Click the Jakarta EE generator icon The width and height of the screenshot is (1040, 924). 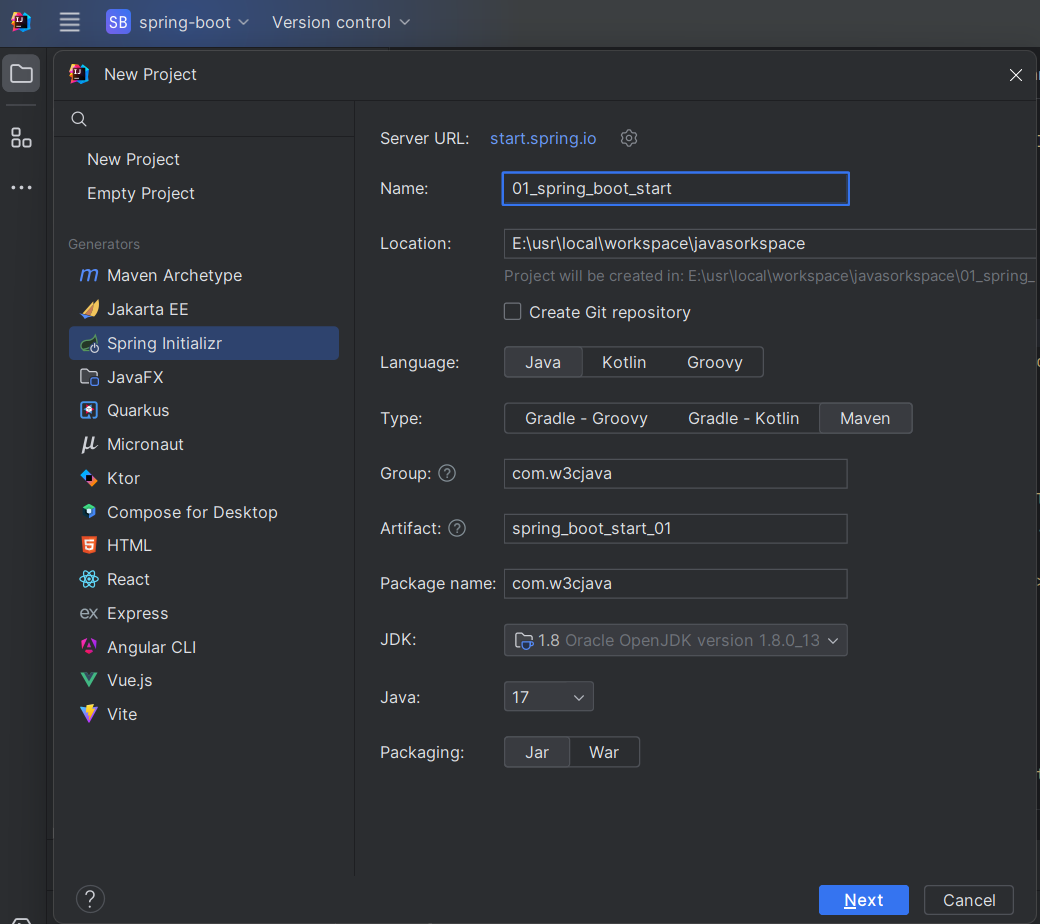coord(89,309)
